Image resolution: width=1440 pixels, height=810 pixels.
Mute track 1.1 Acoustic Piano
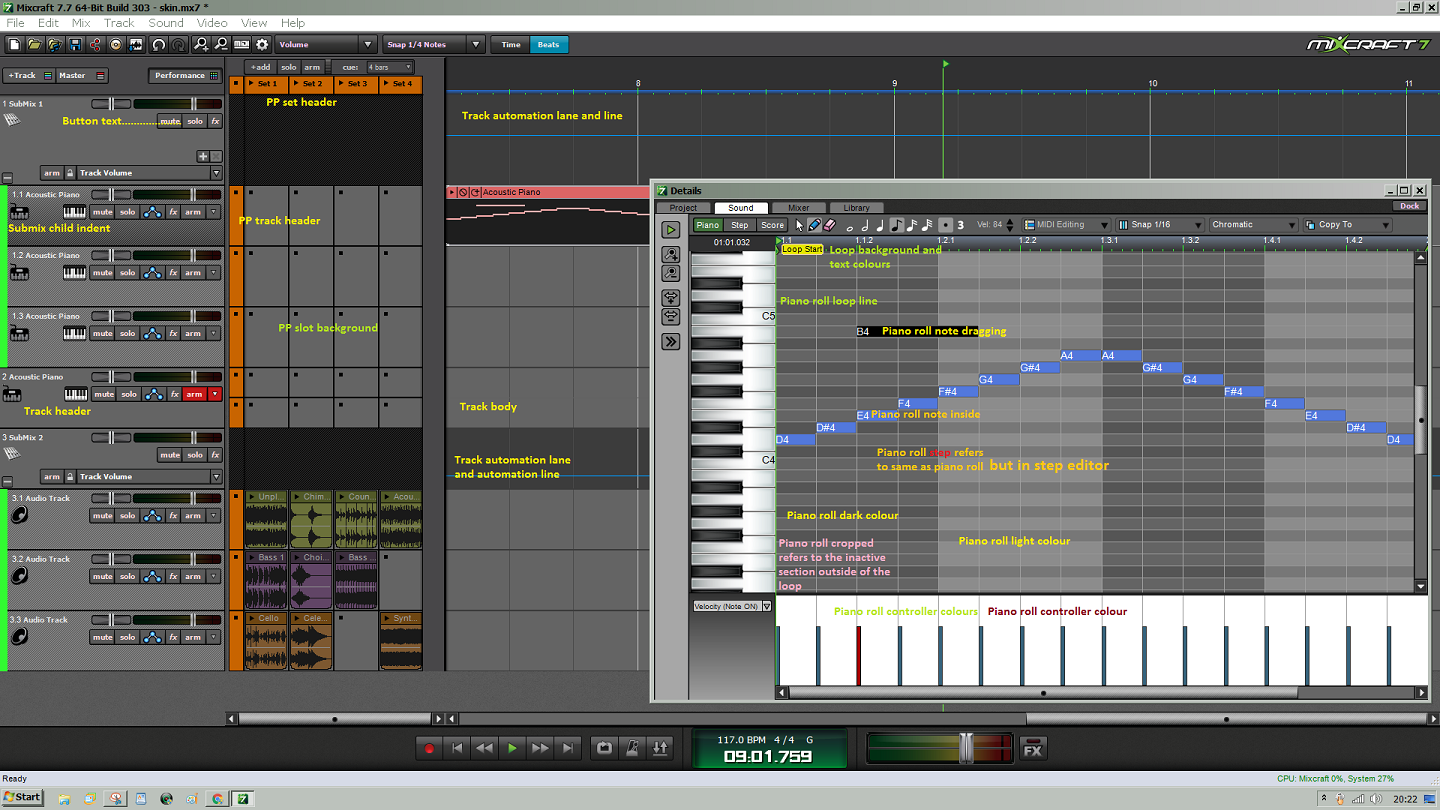coord(102,212)
